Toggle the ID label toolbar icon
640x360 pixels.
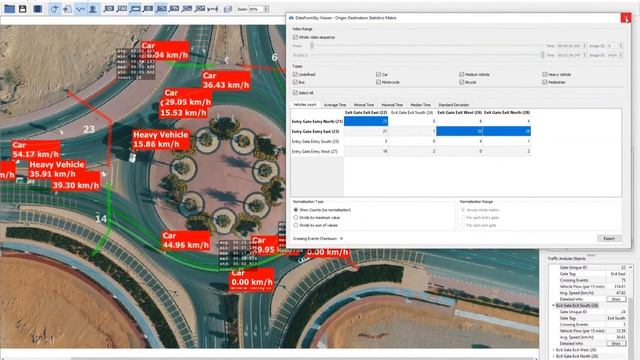109,9
